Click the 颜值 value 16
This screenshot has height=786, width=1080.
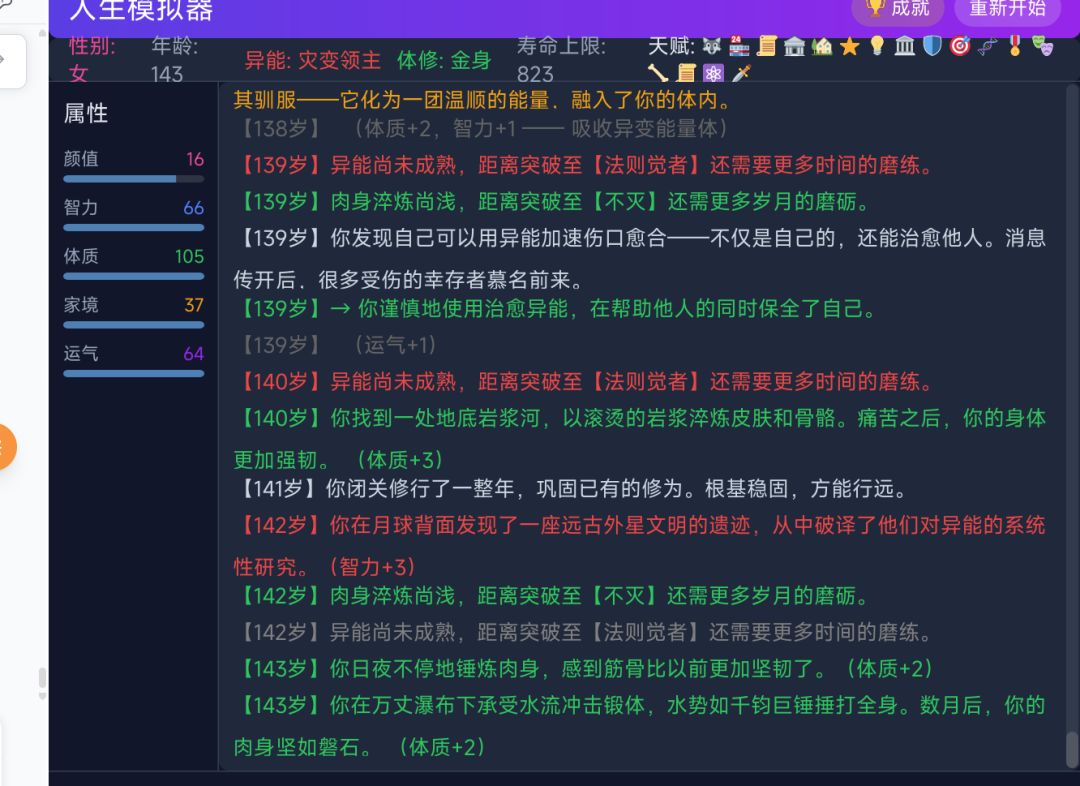pos(195,159)
